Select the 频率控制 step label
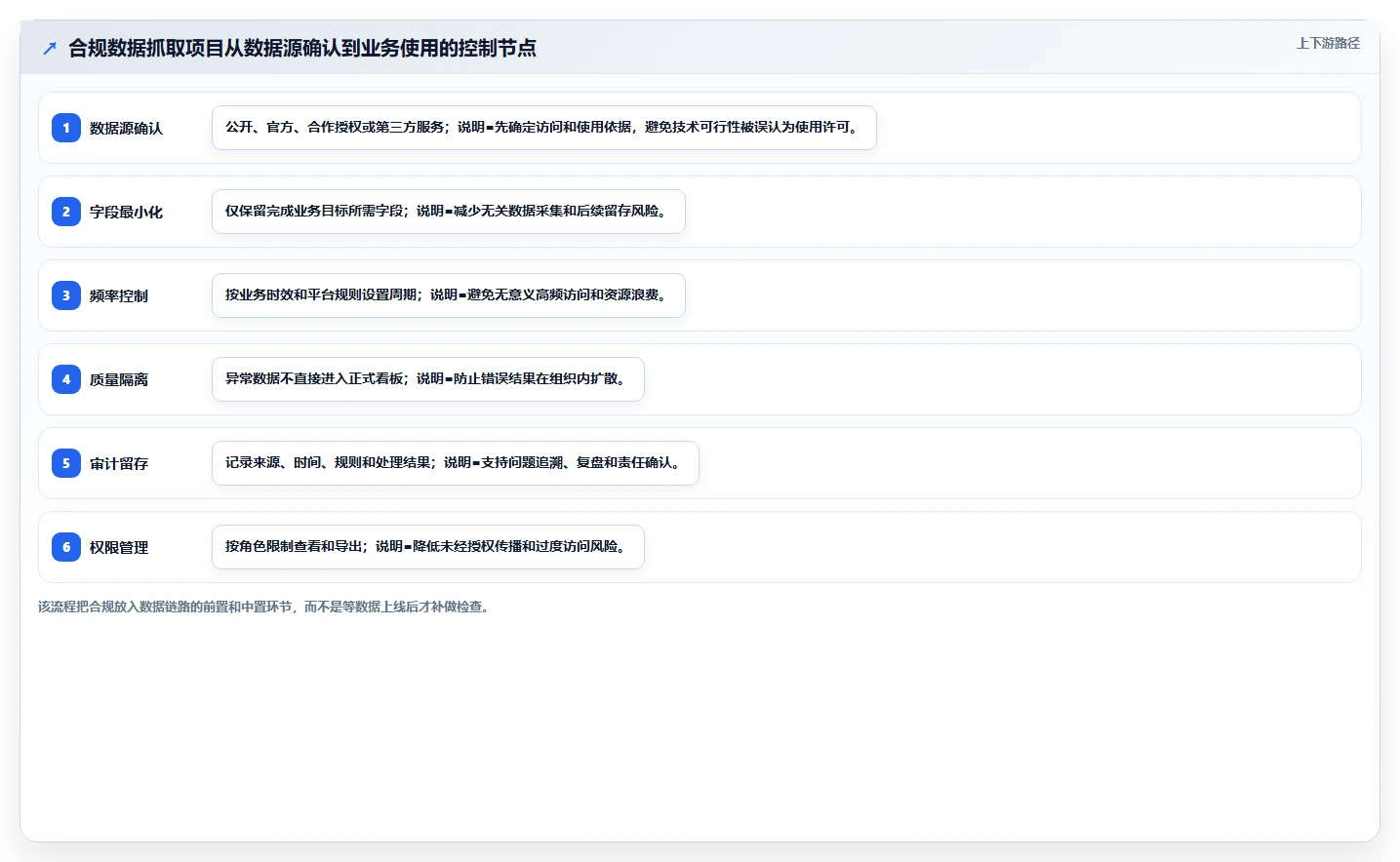1400x862 pixels. (119, 295)
